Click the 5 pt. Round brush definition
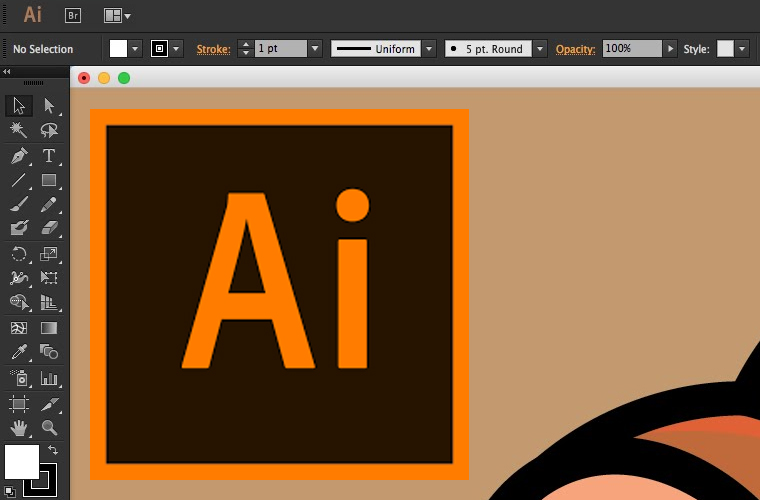760x500 pixels. point(488,48)
